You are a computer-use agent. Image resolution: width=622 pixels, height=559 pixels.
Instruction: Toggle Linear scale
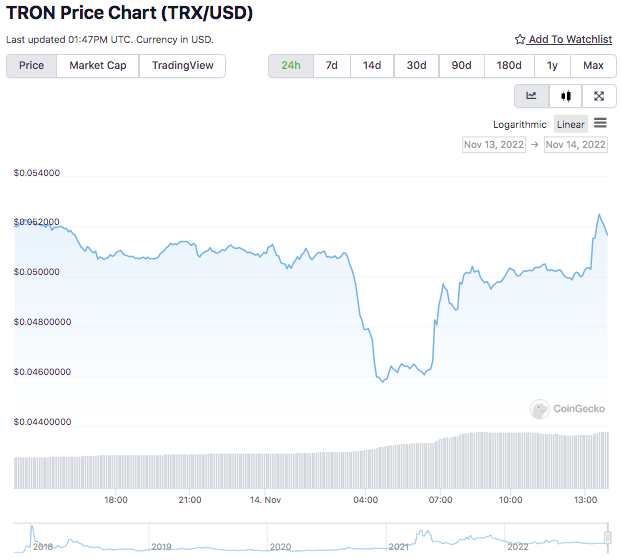point(570,125)
